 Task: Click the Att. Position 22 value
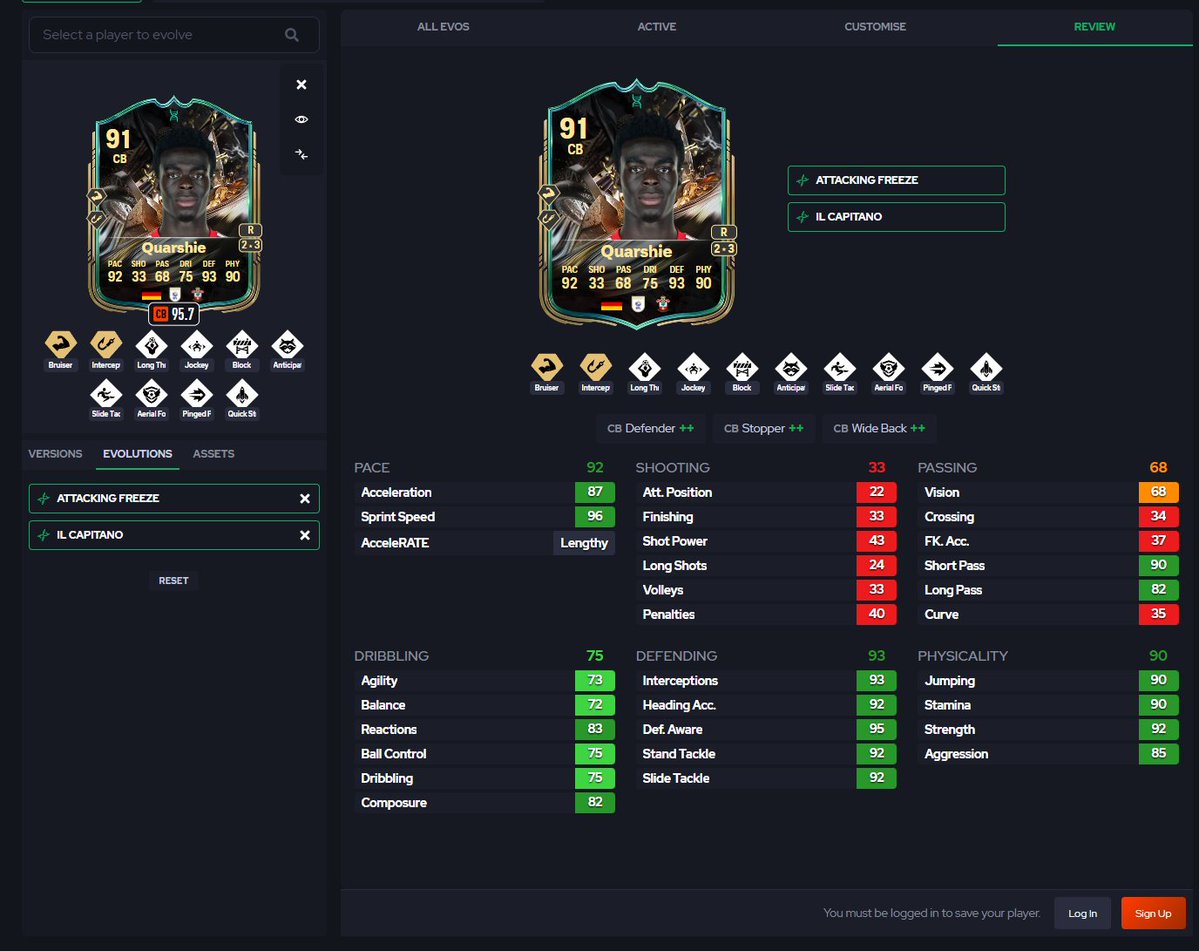pyautogui.click(x=876, y=492)
